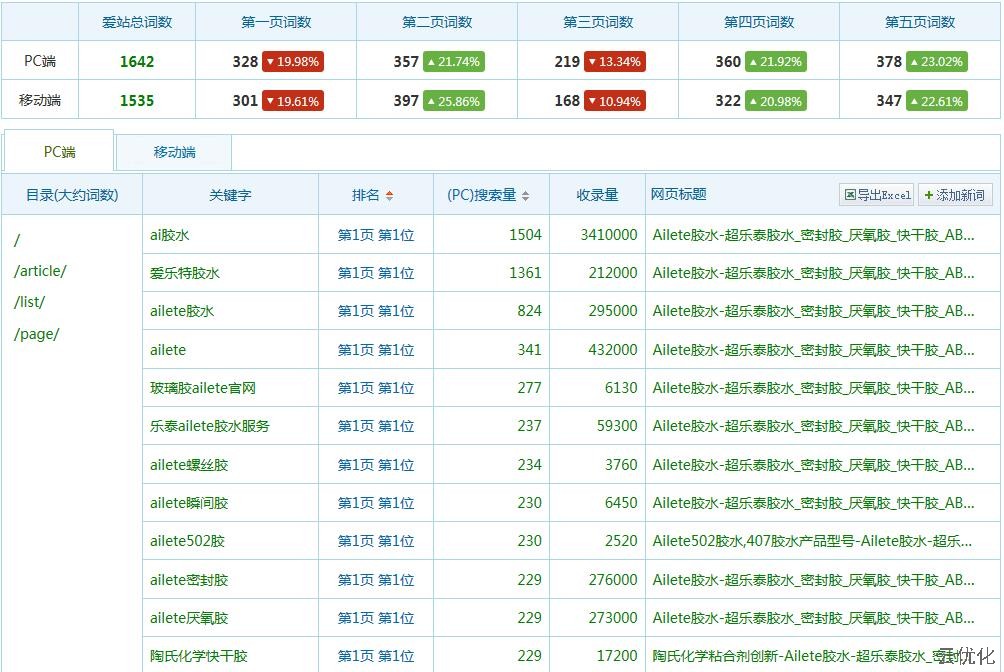The height and width of the screenshot is (672, 1004).
Task: Switch to the 移动端 tab
Action: (174, 152)
